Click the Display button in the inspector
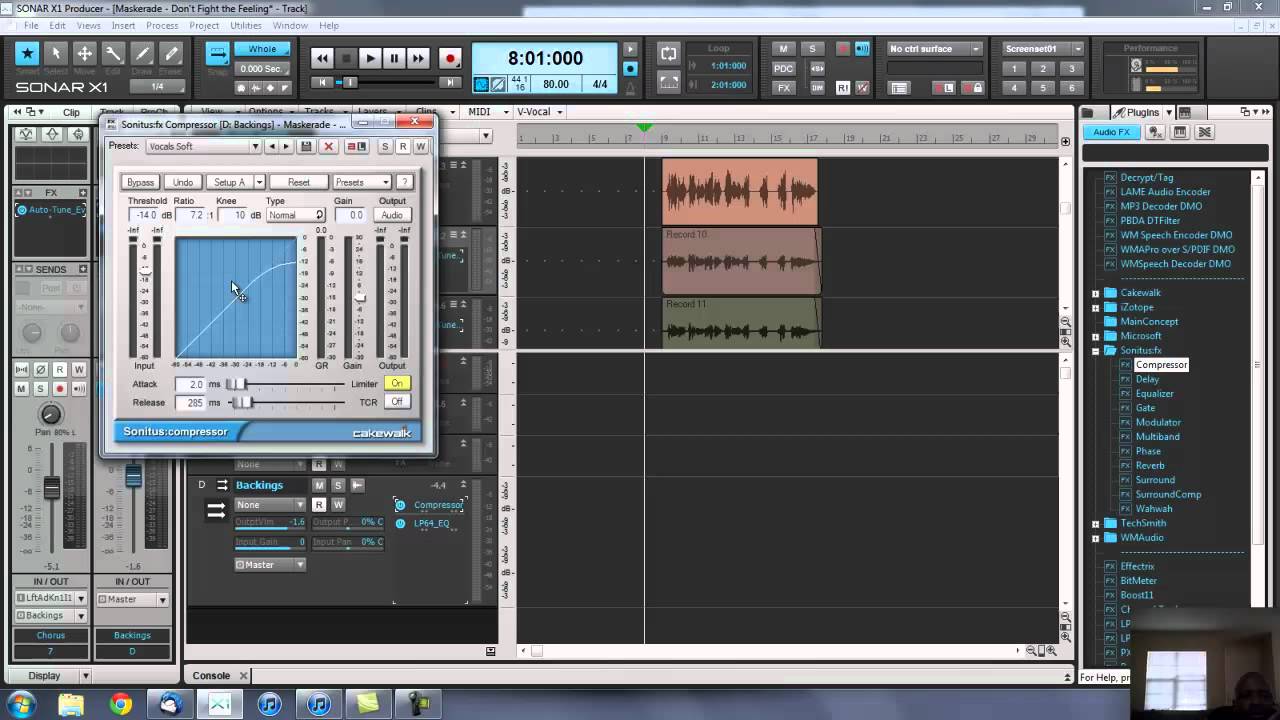Image resolution: width=1280 pixels, height=720 pixels. point(44,676)
